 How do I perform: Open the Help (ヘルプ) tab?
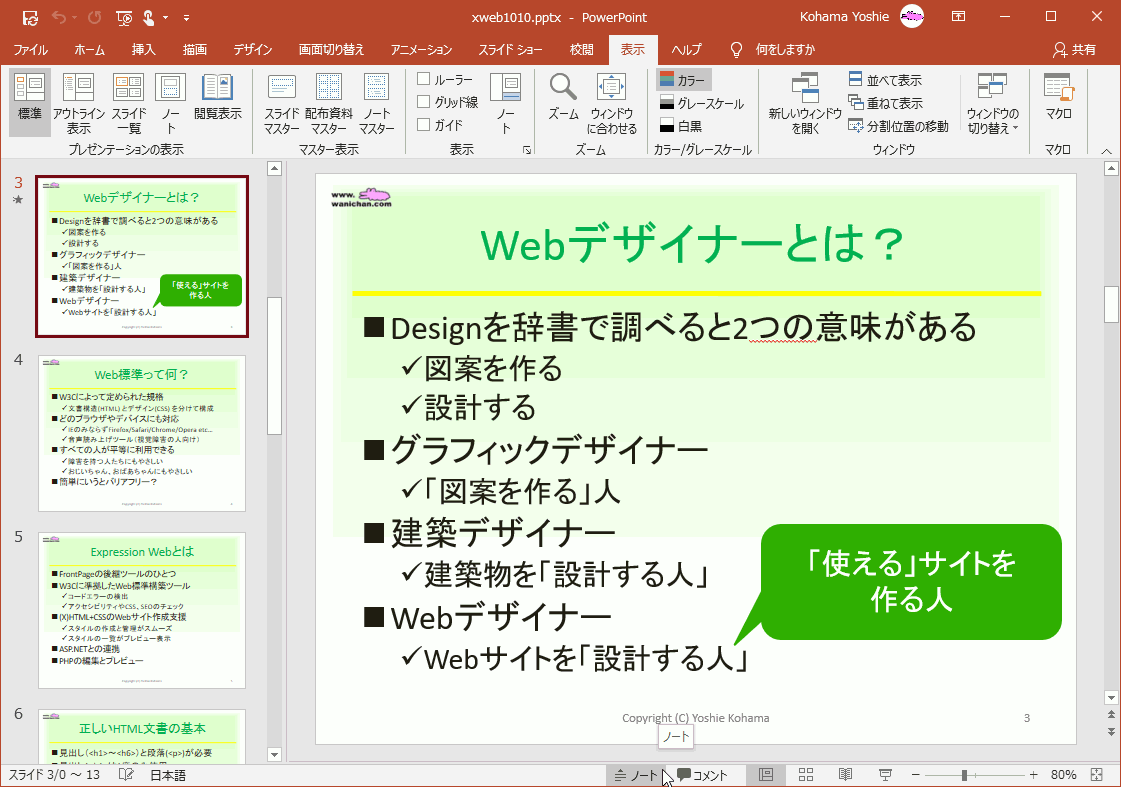click(686, 49)
